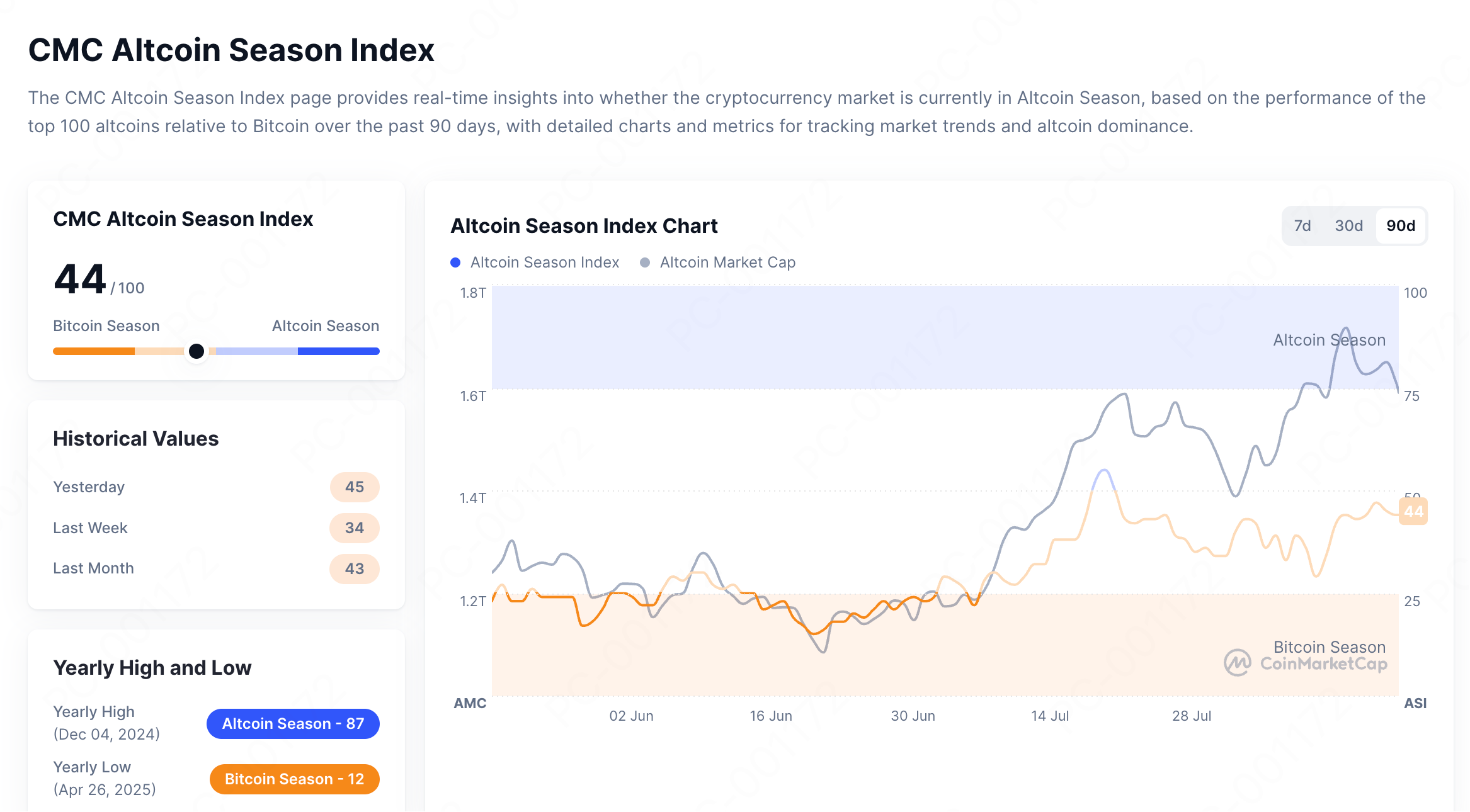Screen dimensions: 1470x812
Task: Click the blue Altcoin Season Index legend dot
Action: pyautogui.click(x=455, y=262)
